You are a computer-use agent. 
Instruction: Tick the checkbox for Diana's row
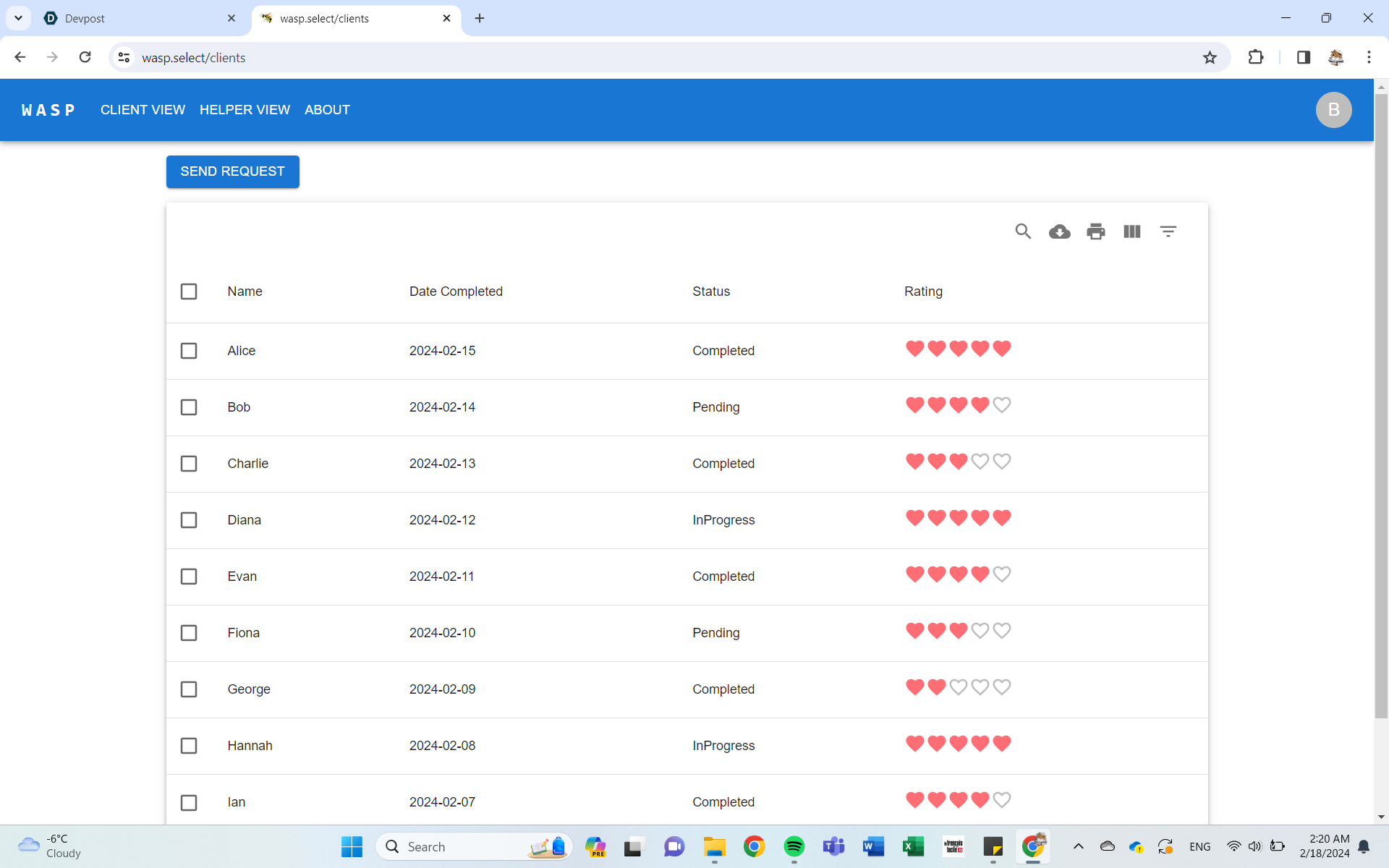point(189,520)
